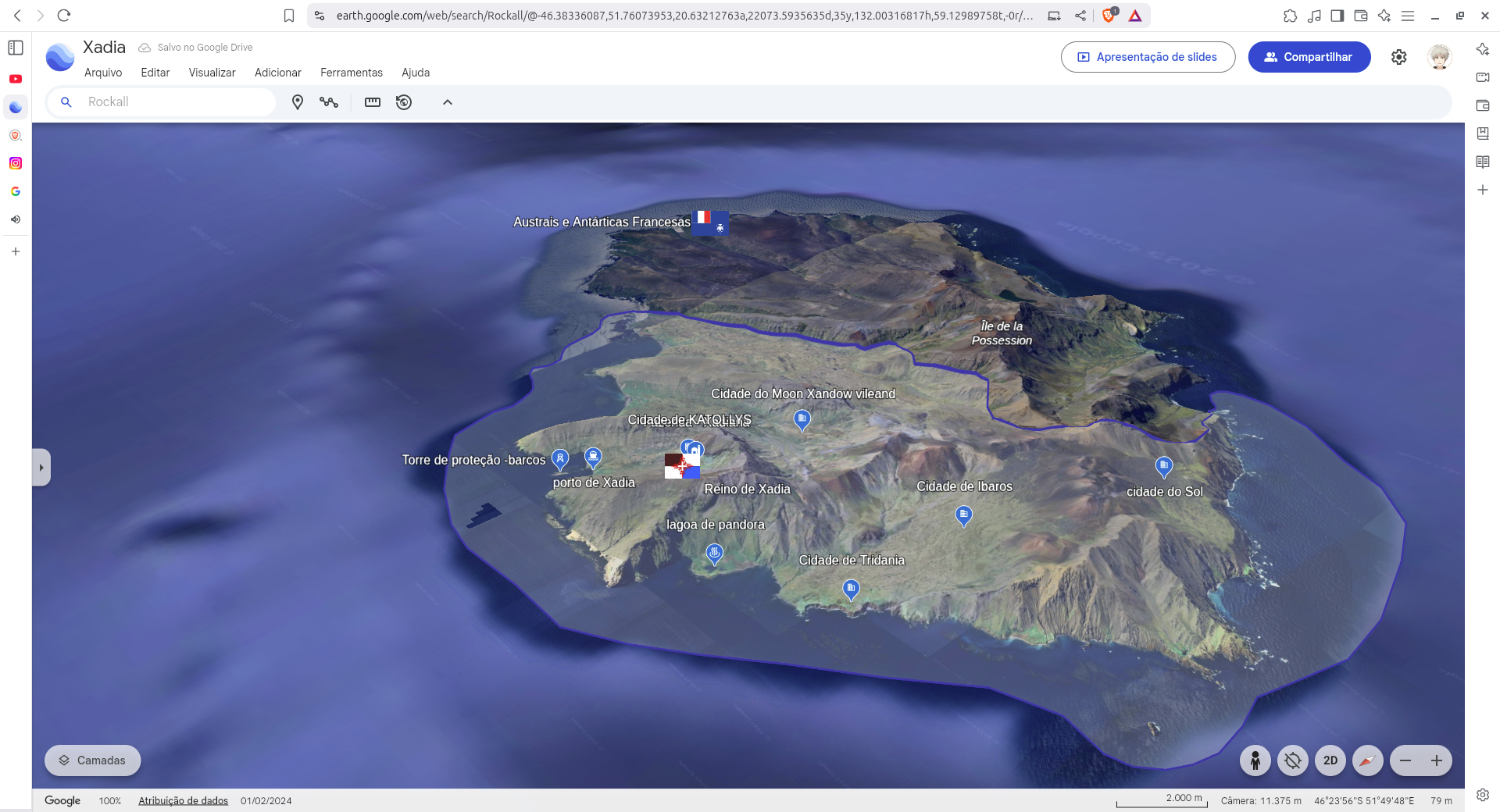1500x812 pixels.
Task: Select the draw path or polygon tool
Action: coord(329,102)
